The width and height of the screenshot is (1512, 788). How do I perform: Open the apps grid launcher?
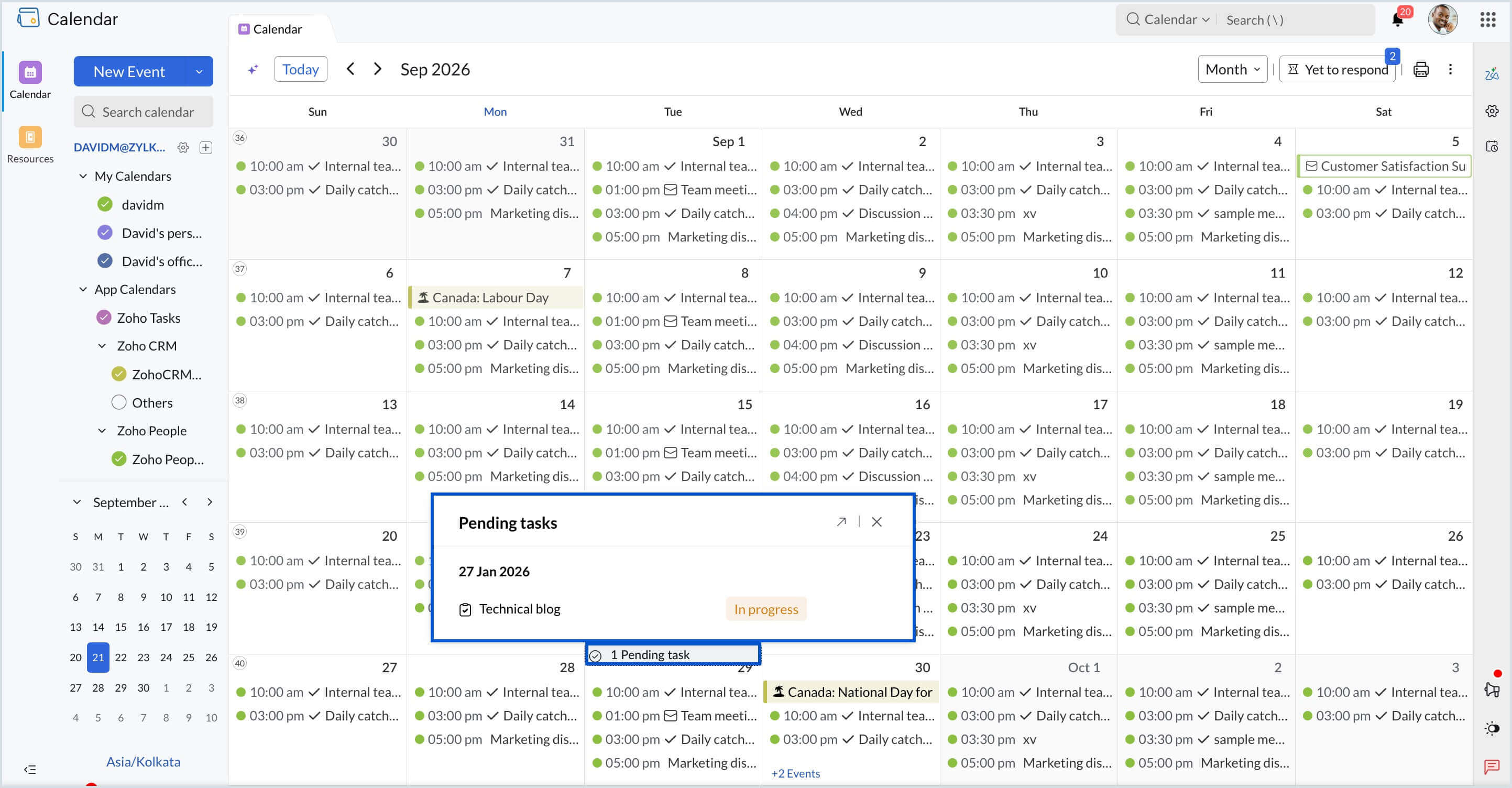coord(1487,20)
